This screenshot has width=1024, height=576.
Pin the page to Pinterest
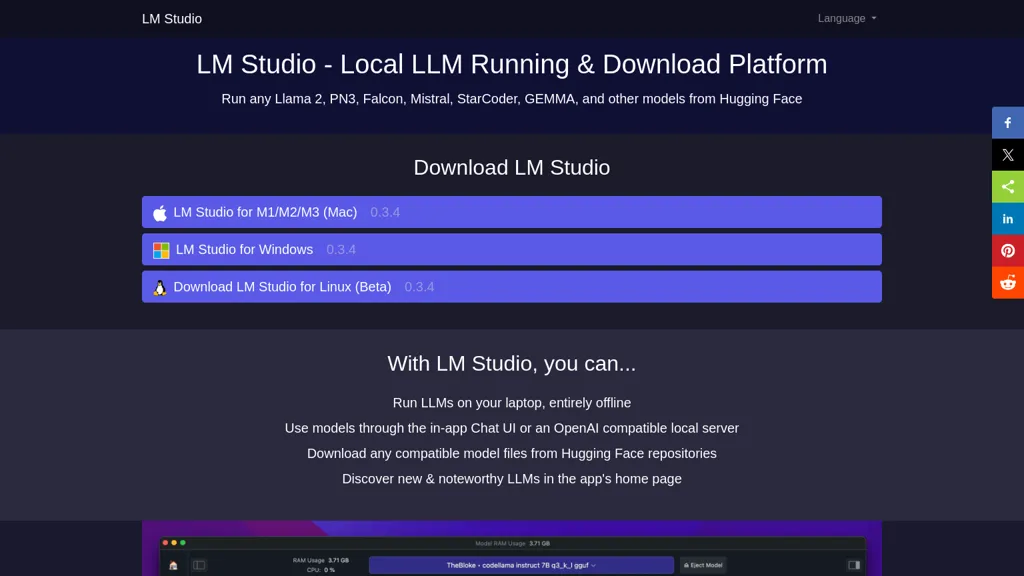click(1007, 250)
